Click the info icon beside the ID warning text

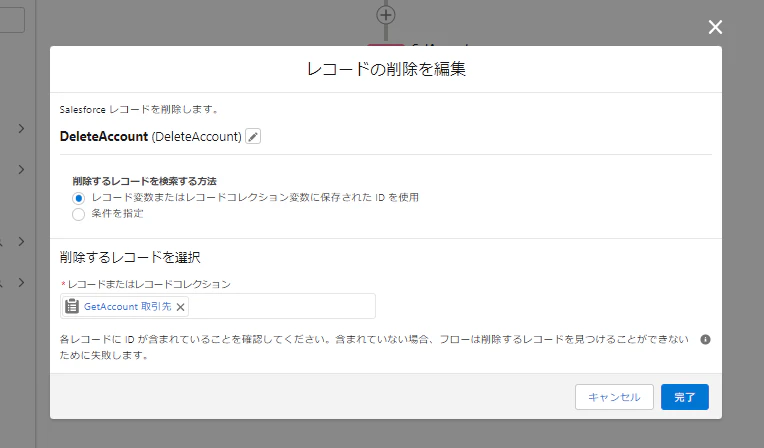pyautogui.click(x=705, y=339)
